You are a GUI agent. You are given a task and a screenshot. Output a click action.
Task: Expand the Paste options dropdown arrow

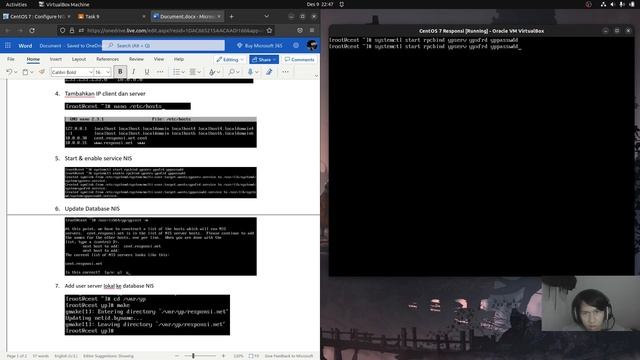31,72
